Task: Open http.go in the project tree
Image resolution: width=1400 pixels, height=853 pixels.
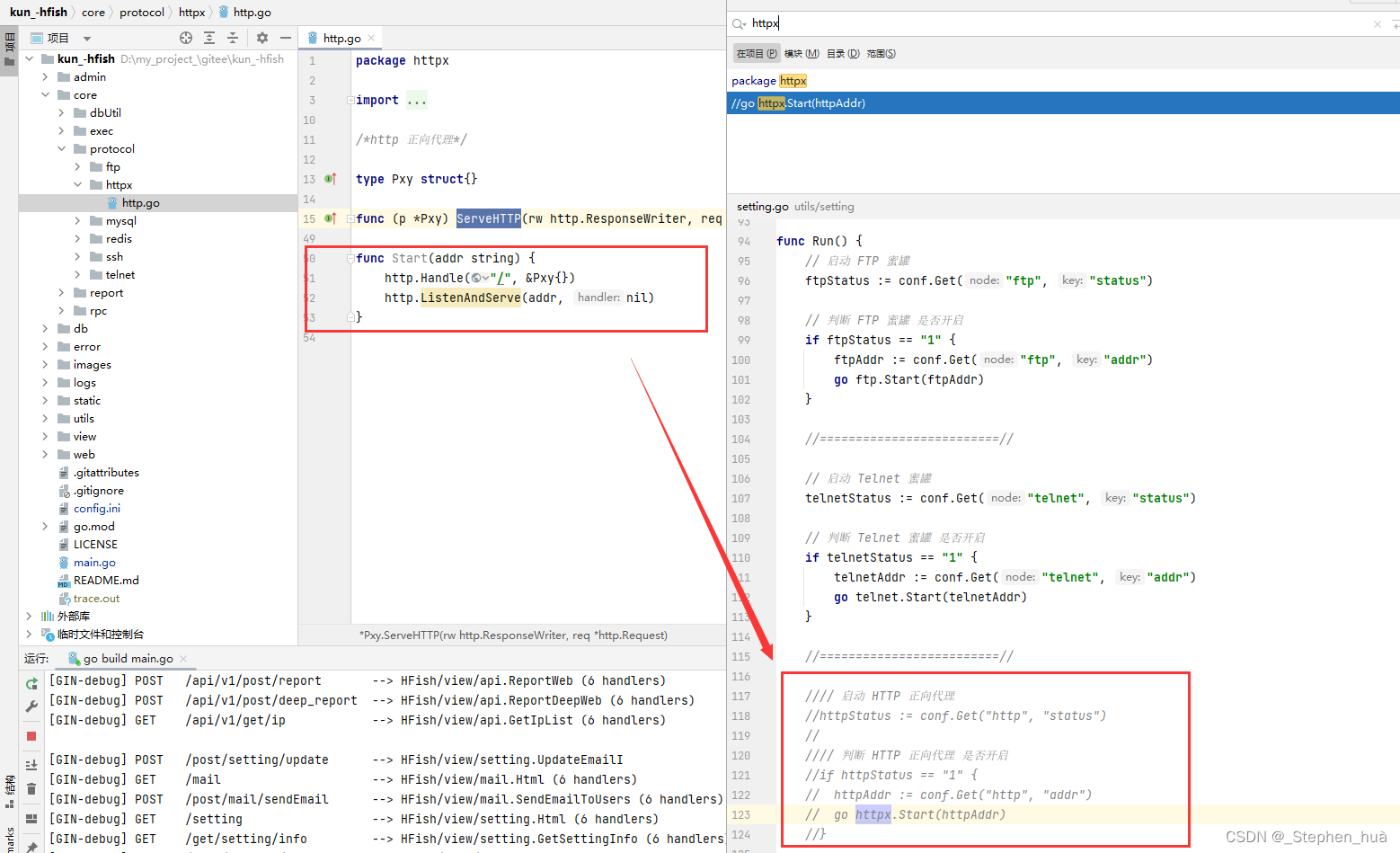Action: (x=140, y=203)
